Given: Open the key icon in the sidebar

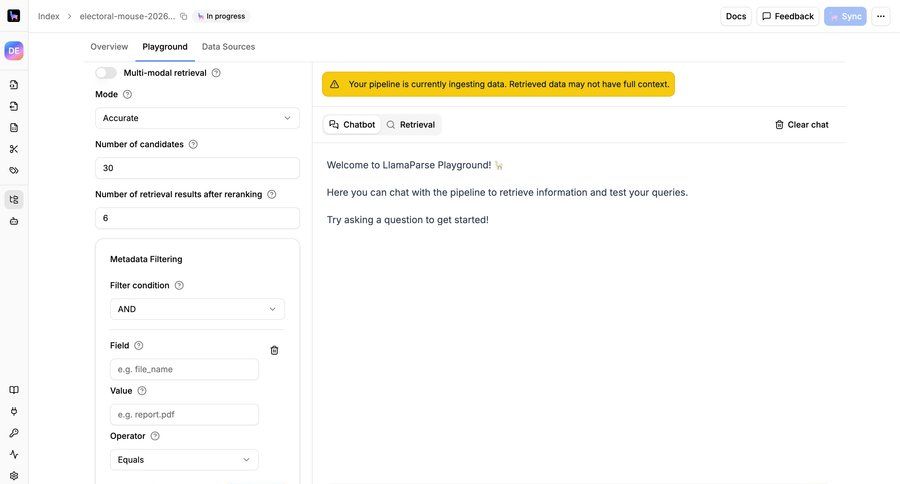Looking at the screenshot, I should click(x=14, y=433).
